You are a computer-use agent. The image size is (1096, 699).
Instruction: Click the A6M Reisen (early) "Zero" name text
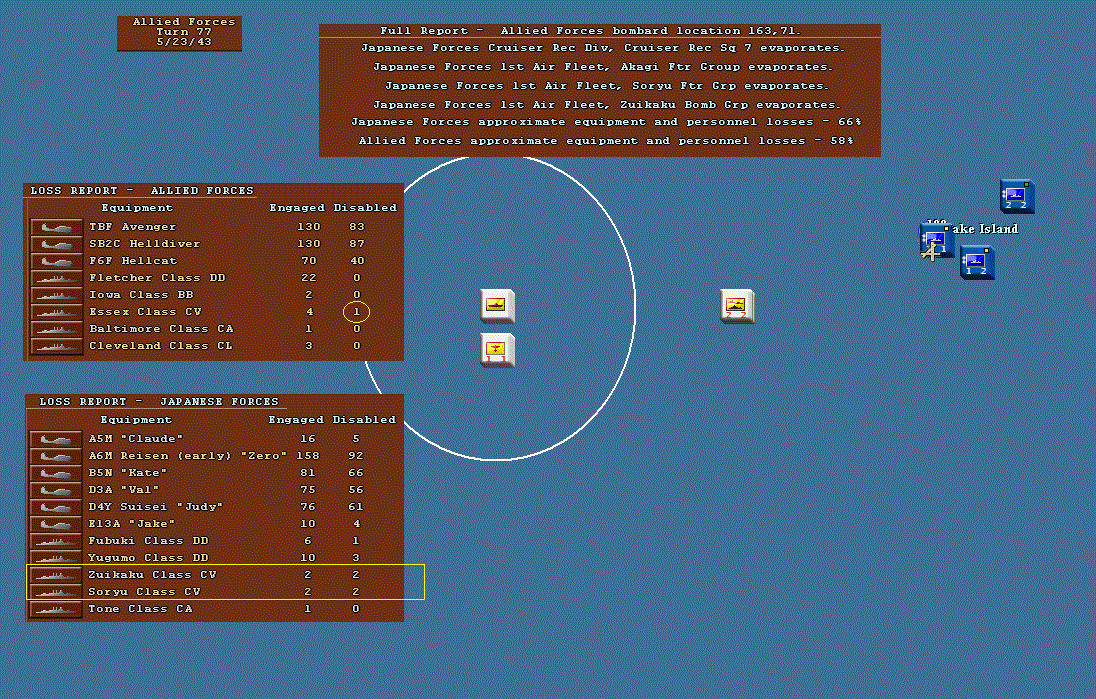point(187,456)
